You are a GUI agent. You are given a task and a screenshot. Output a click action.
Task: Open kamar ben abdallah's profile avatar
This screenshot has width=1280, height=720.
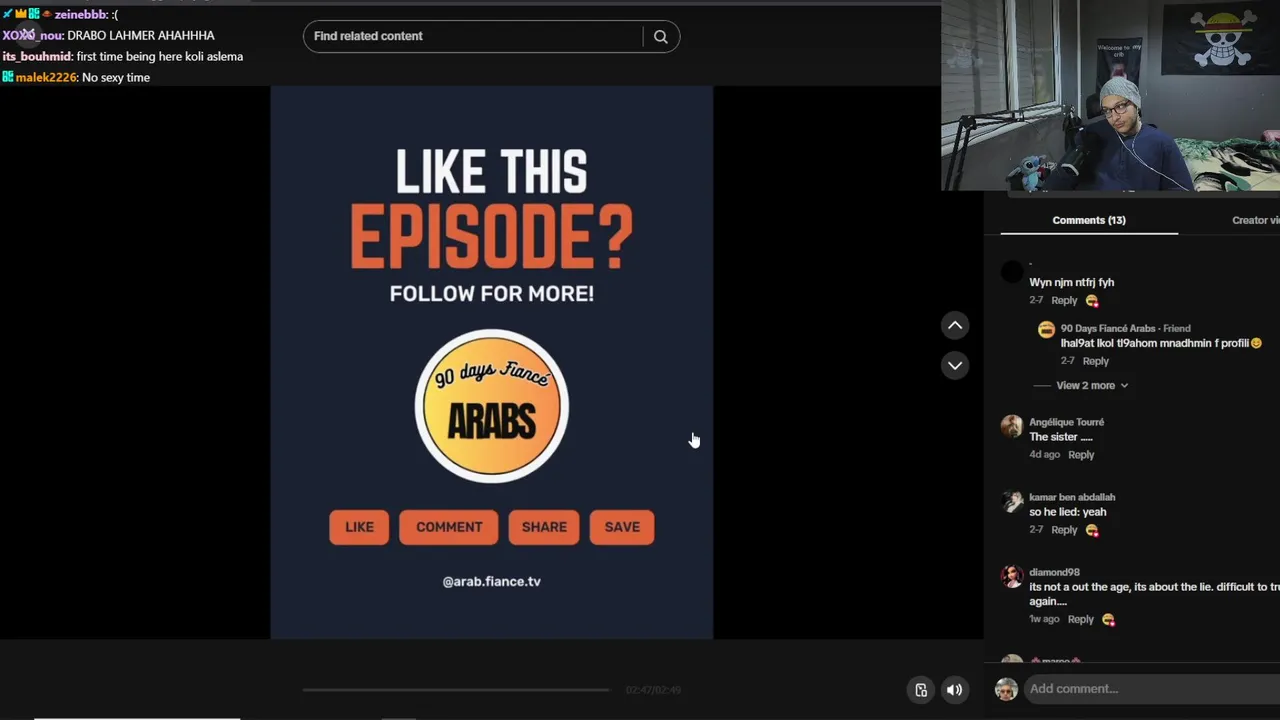[1012, 501]
